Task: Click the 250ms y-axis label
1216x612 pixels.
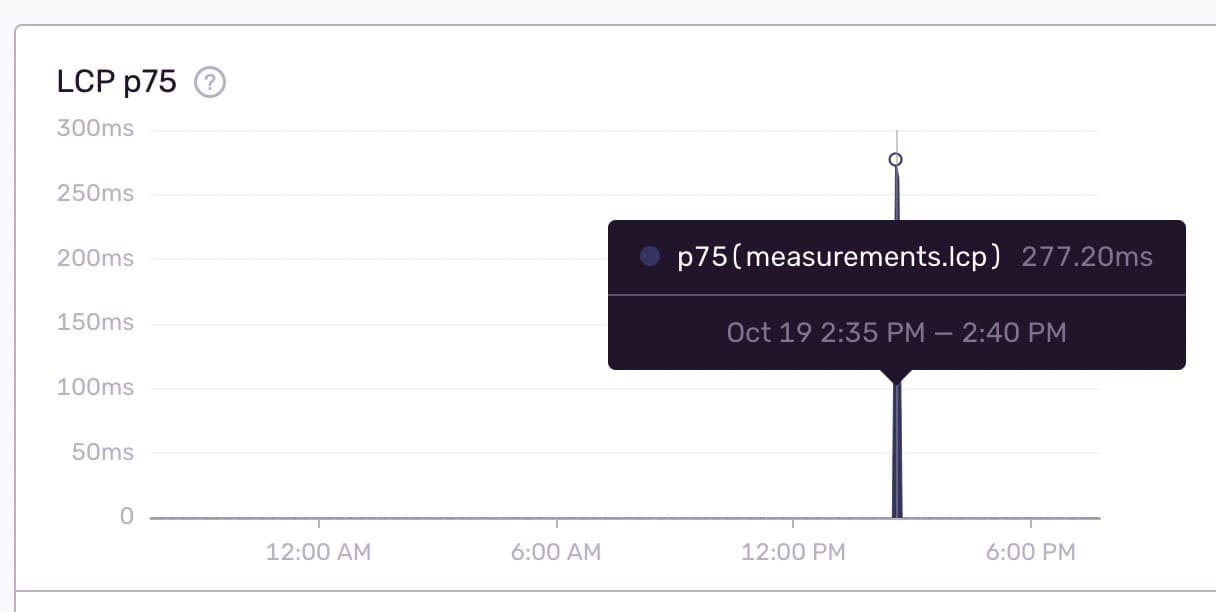Action: [96, 194]
